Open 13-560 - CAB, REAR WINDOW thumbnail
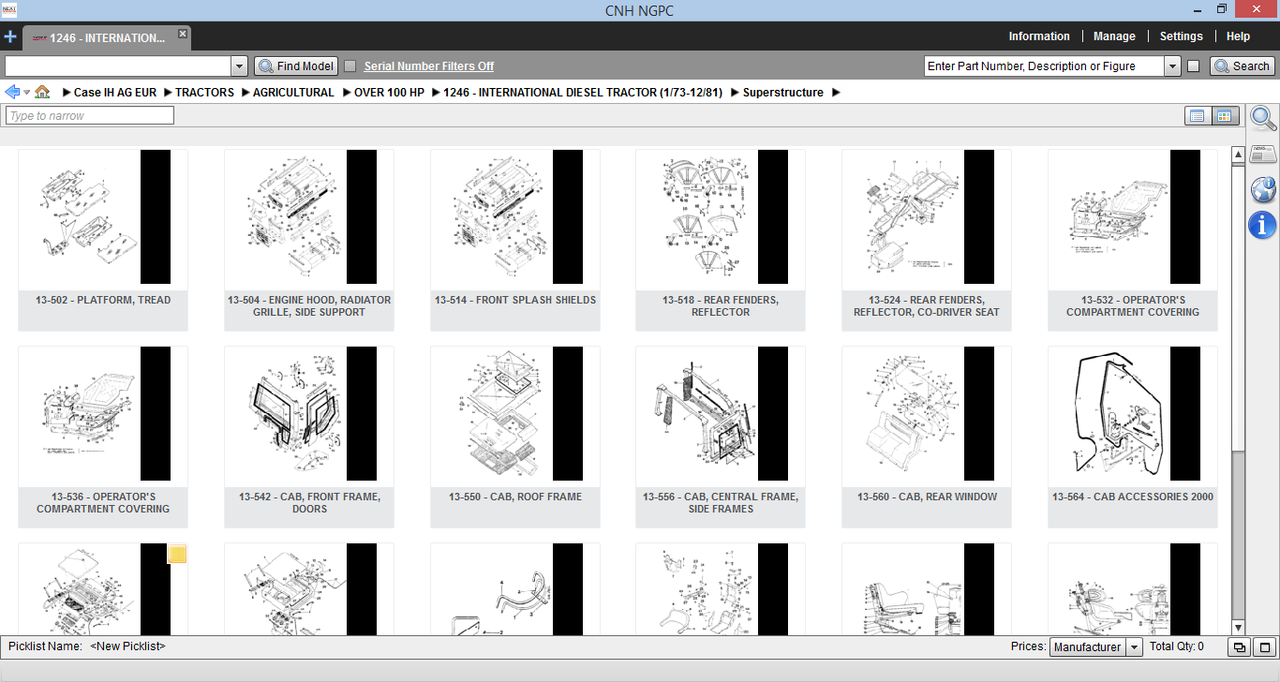The height and width of the screenshot is (682, 1280). pos(927,436)
